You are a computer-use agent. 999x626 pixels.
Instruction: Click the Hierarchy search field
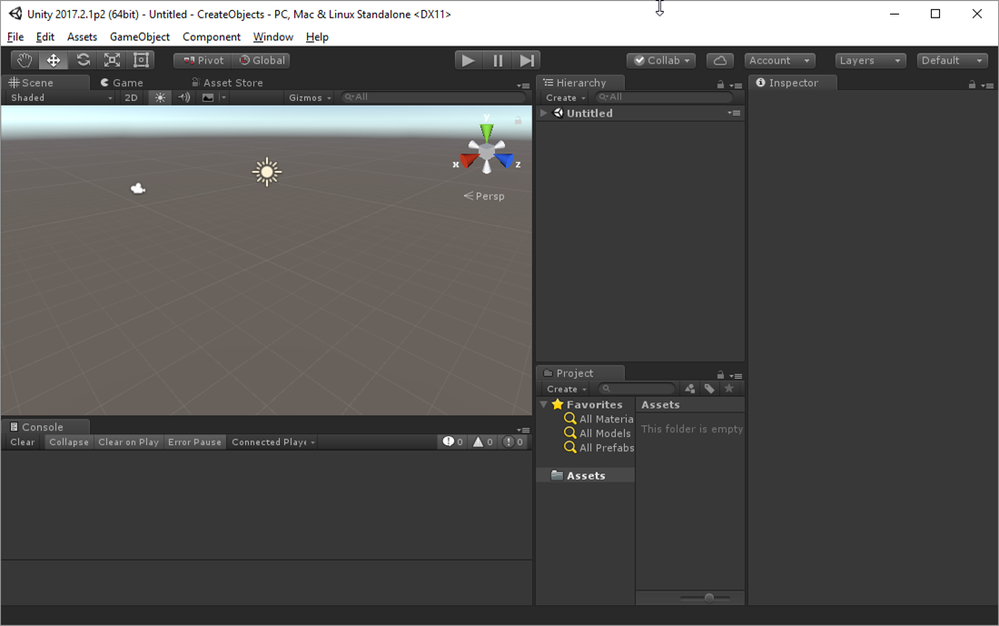(x=664, y=97)
